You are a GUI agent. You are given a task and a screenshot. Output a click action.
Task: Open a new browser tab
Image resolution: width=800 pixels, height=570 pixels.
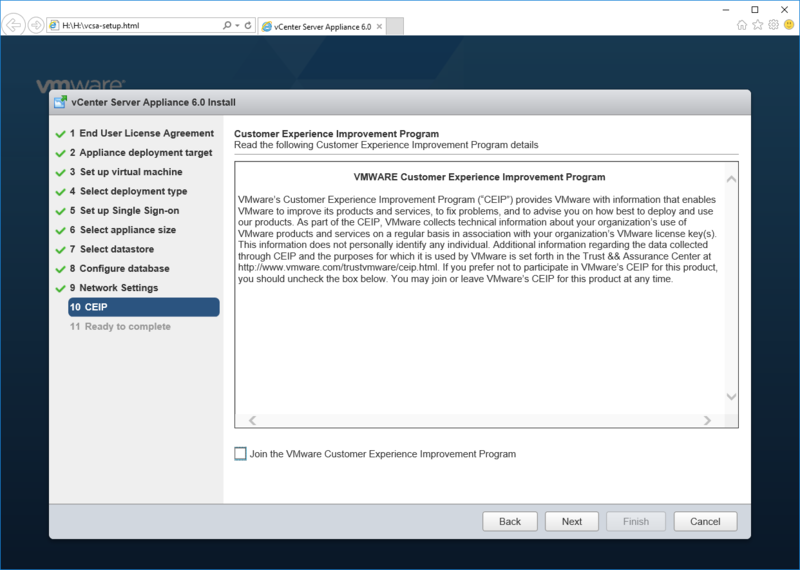coord(395,26)
